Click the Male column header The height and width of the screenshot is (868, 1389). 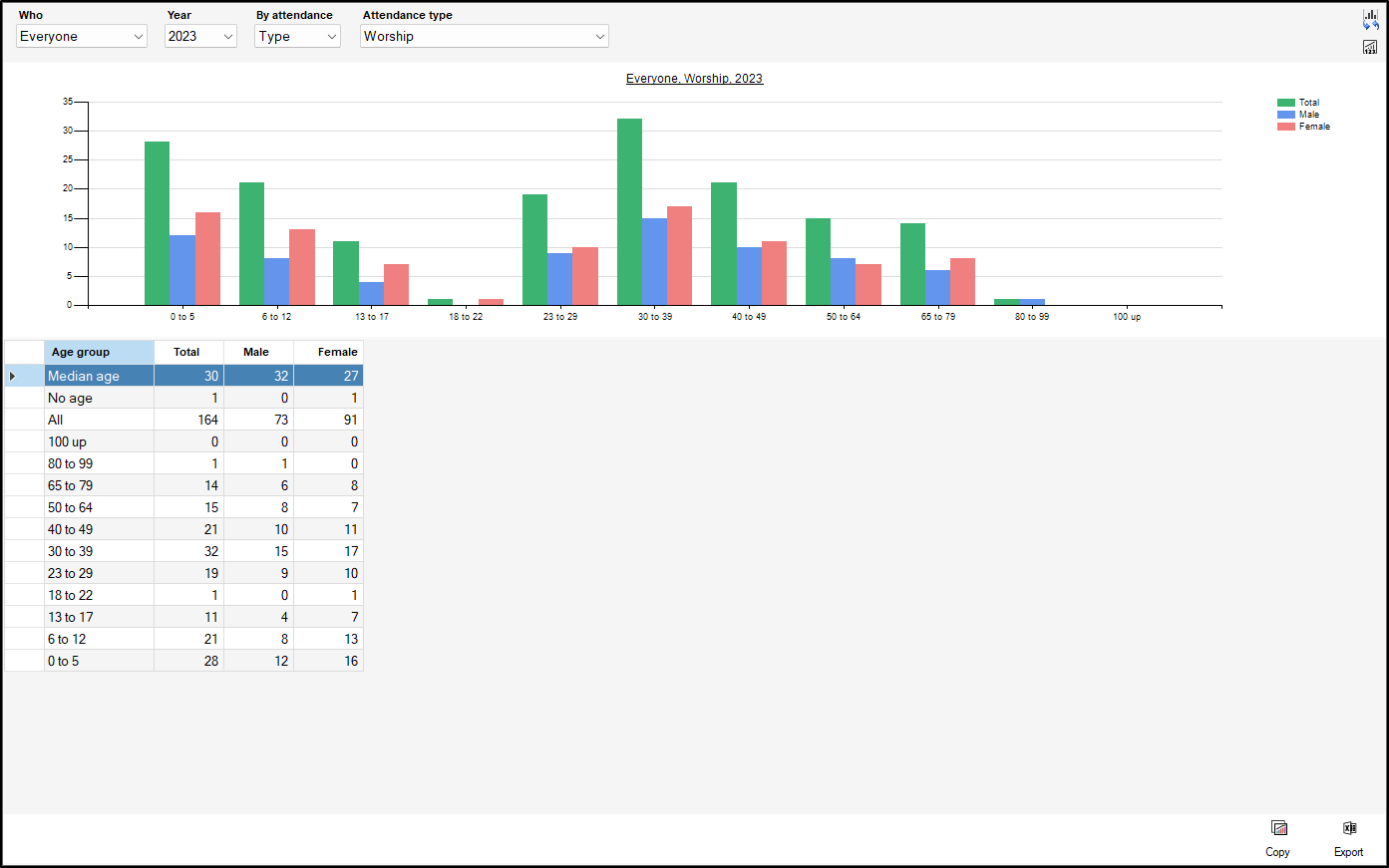(x=257, y=352)
